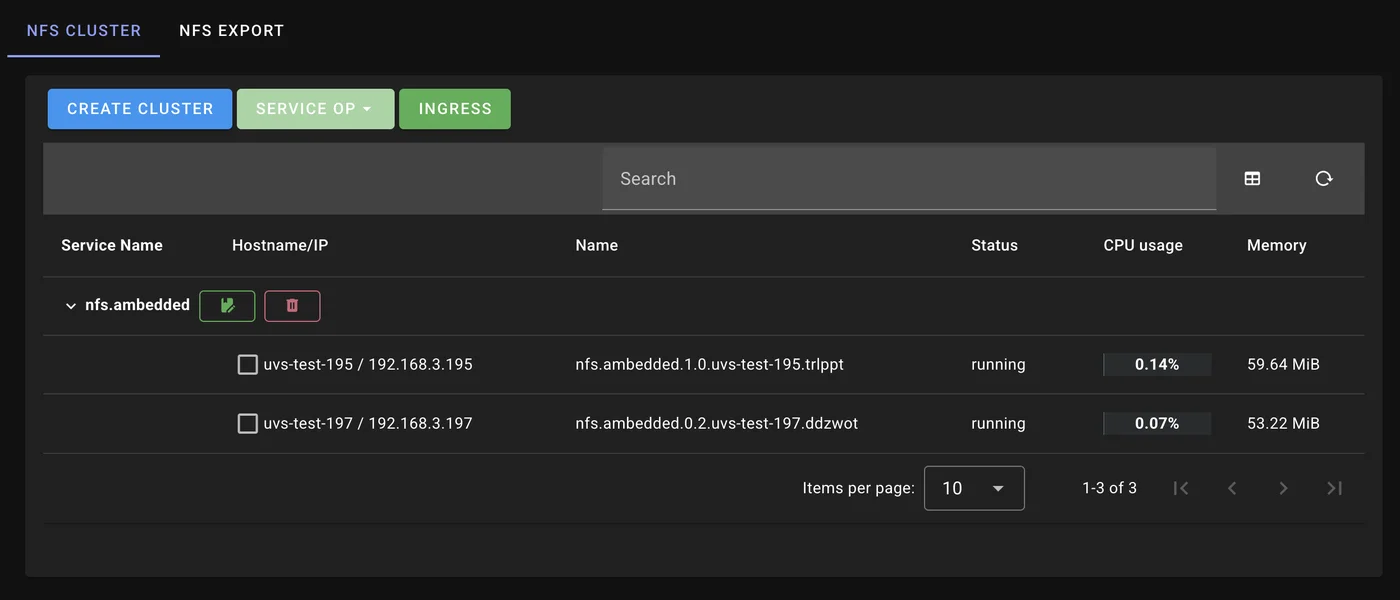Select the nfs.ambedded.0.2.uvs-test-197.ddzwot name
Viewport: 1400px width, 600px height.
click(x=717, y=424)
